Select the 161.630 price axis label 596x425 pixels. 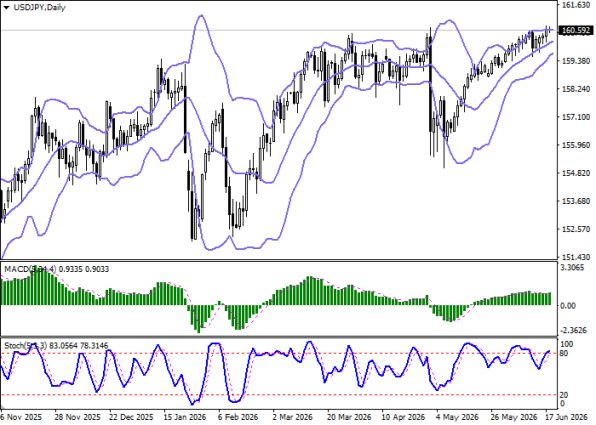click(x=576, y=5)
